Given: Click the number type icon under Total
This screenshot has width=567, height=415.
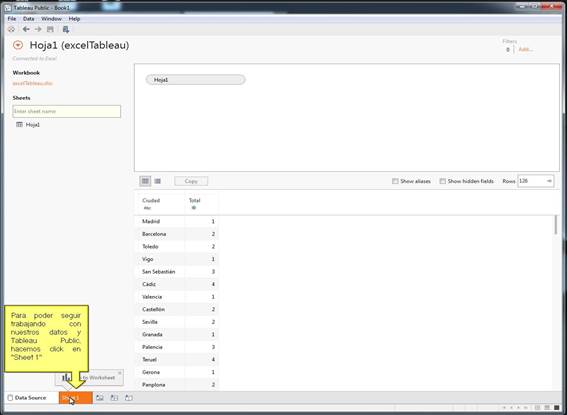Looking at the screenshot, I should point(194,208).
